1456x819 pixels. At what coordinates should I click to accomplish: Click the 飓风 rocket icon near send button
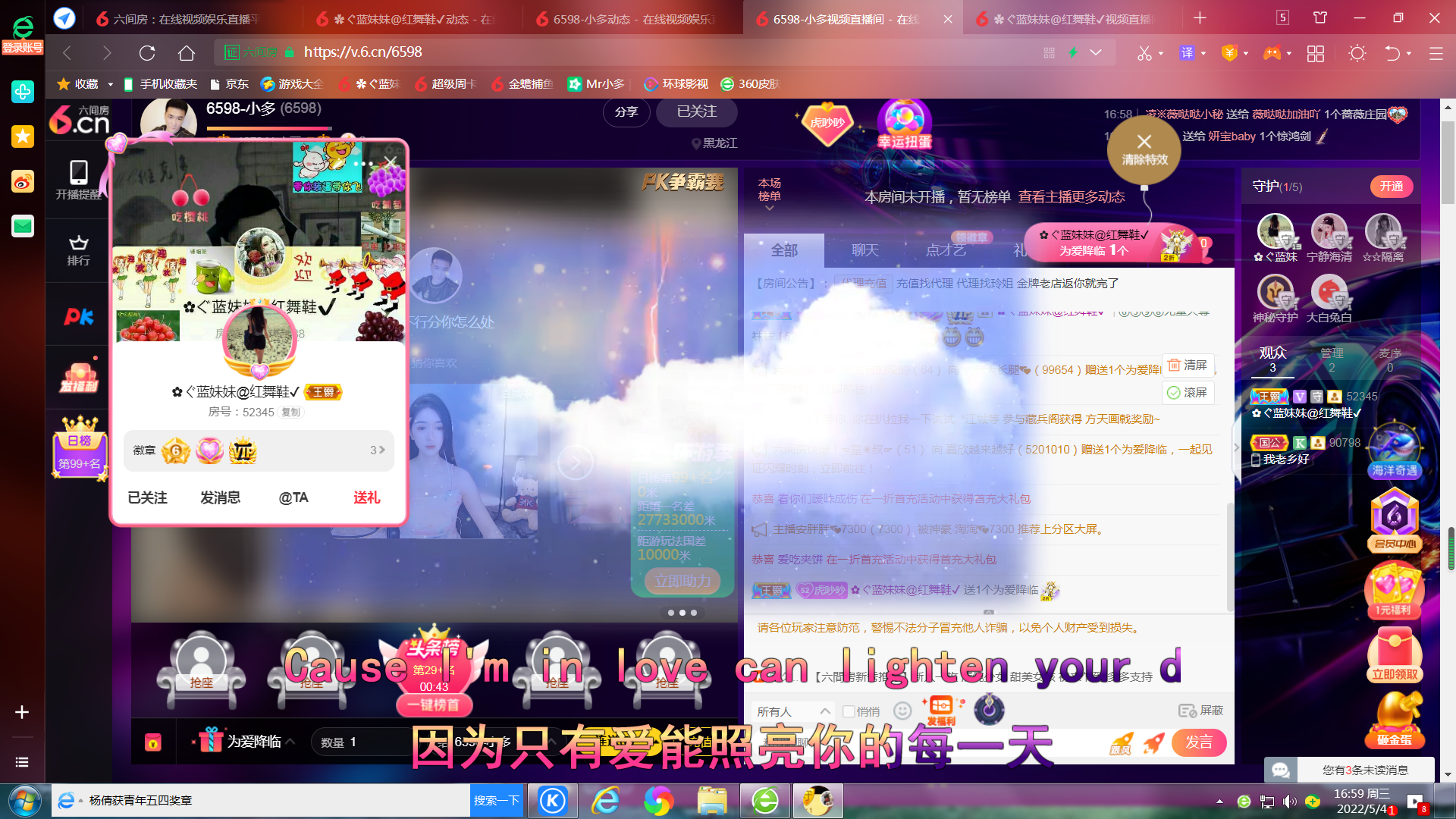(1122, 743)
